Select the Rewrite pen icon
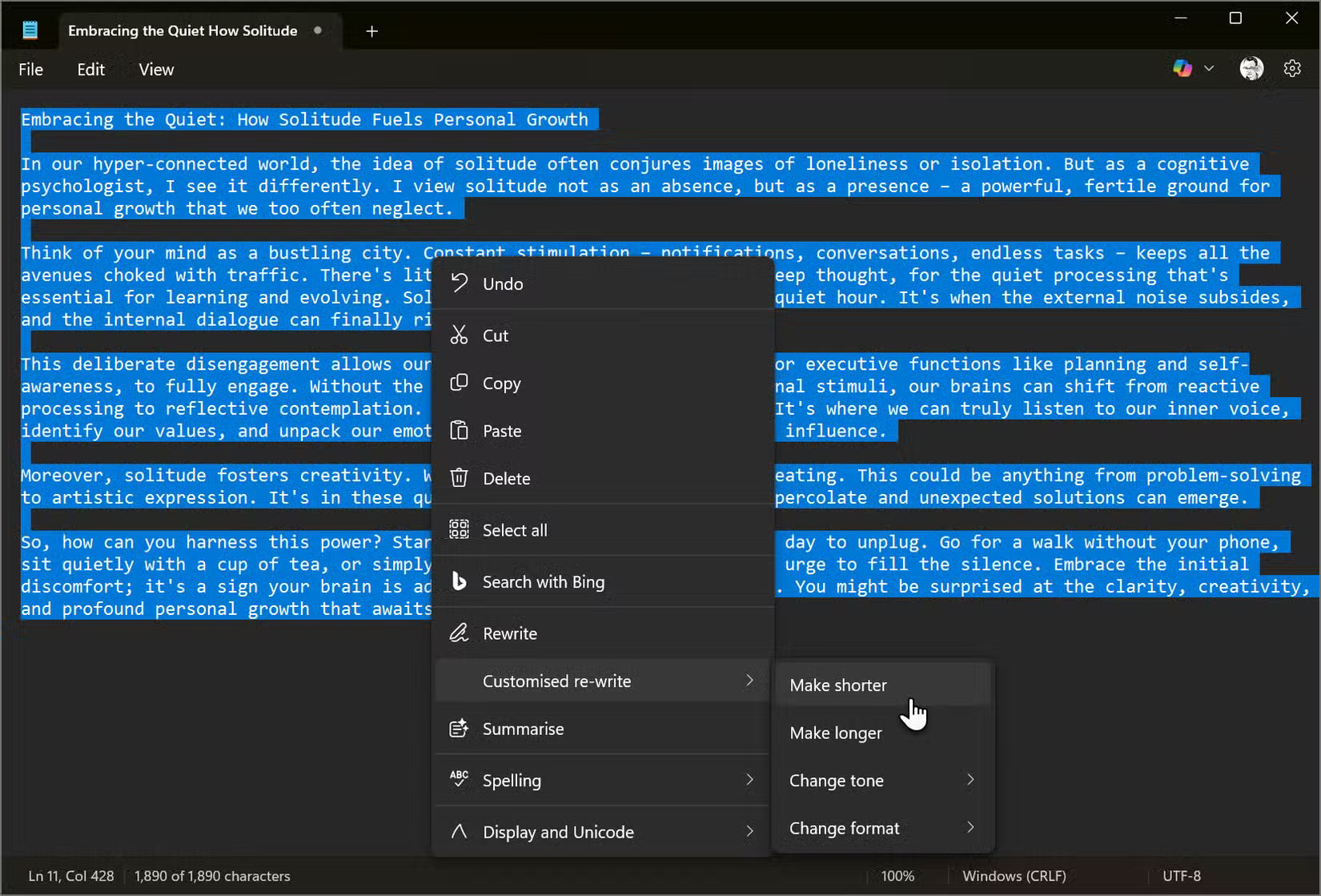This screenshot has height=896, width=1321. click(x=460, y=633)
